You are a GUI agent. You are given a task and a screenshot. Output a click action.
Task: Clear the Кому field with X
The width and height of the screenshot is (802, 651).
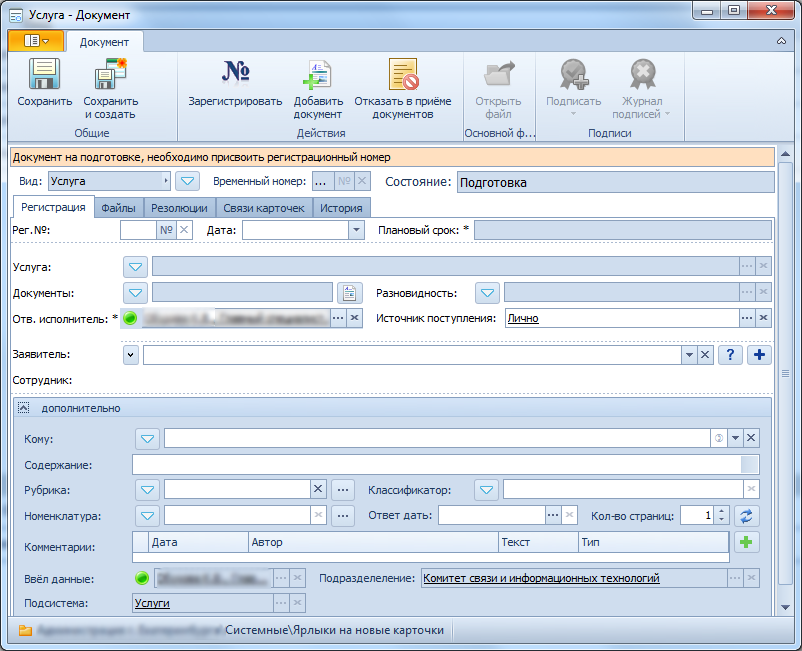[751, 438]
